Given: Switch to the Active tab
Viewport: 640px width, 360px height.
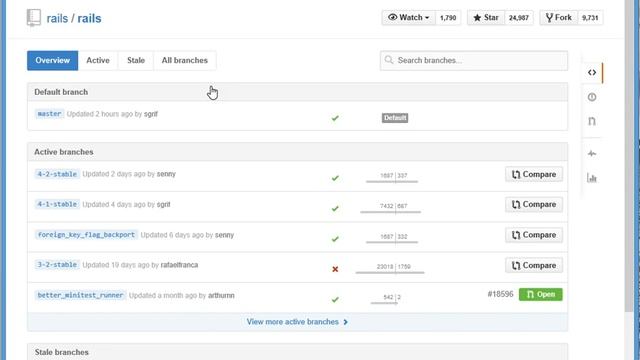Looking at the screenshot, I should pos(98,60).
